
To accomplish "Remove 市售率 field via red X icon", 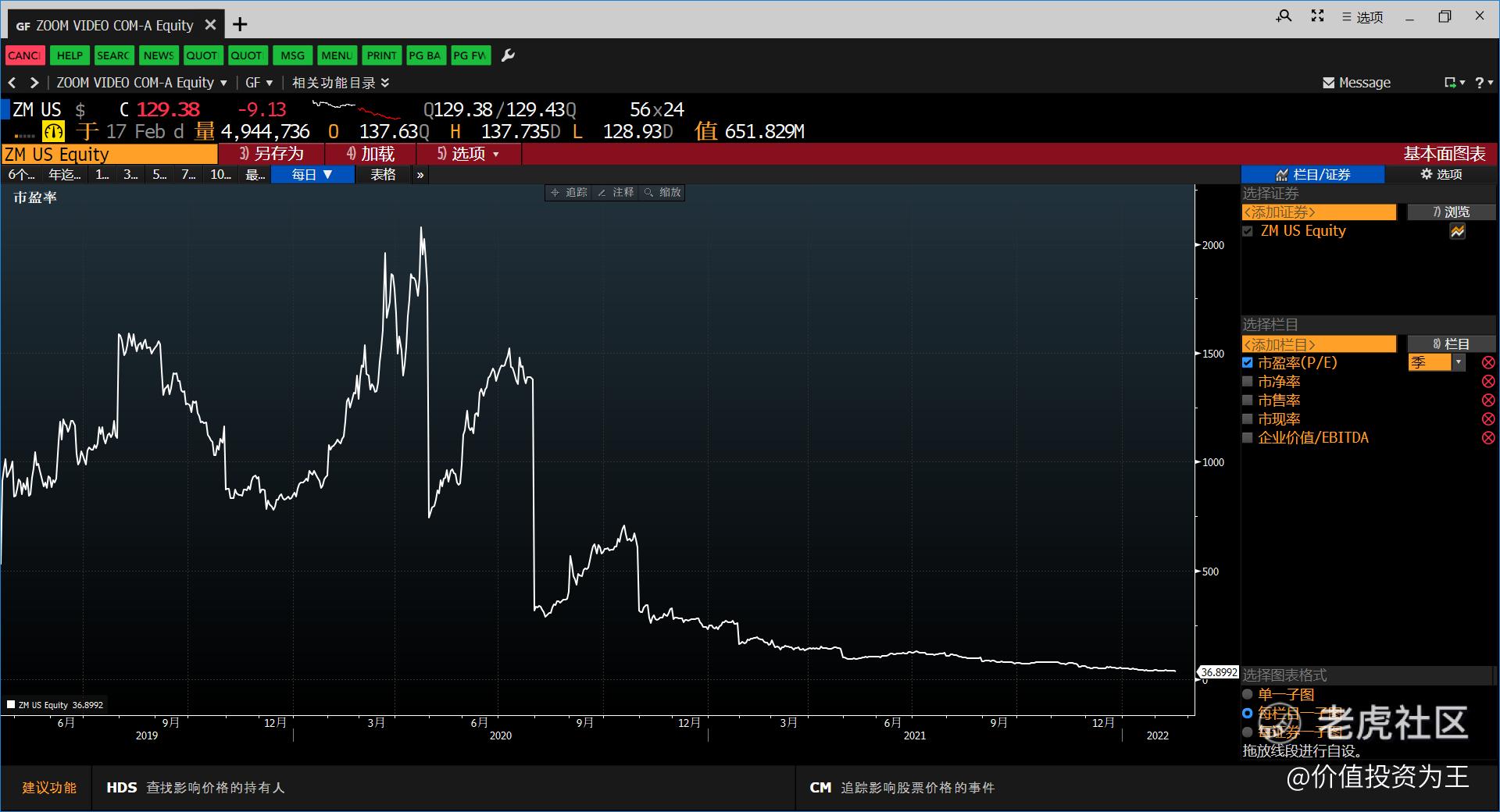I will tap(1488, 401).
